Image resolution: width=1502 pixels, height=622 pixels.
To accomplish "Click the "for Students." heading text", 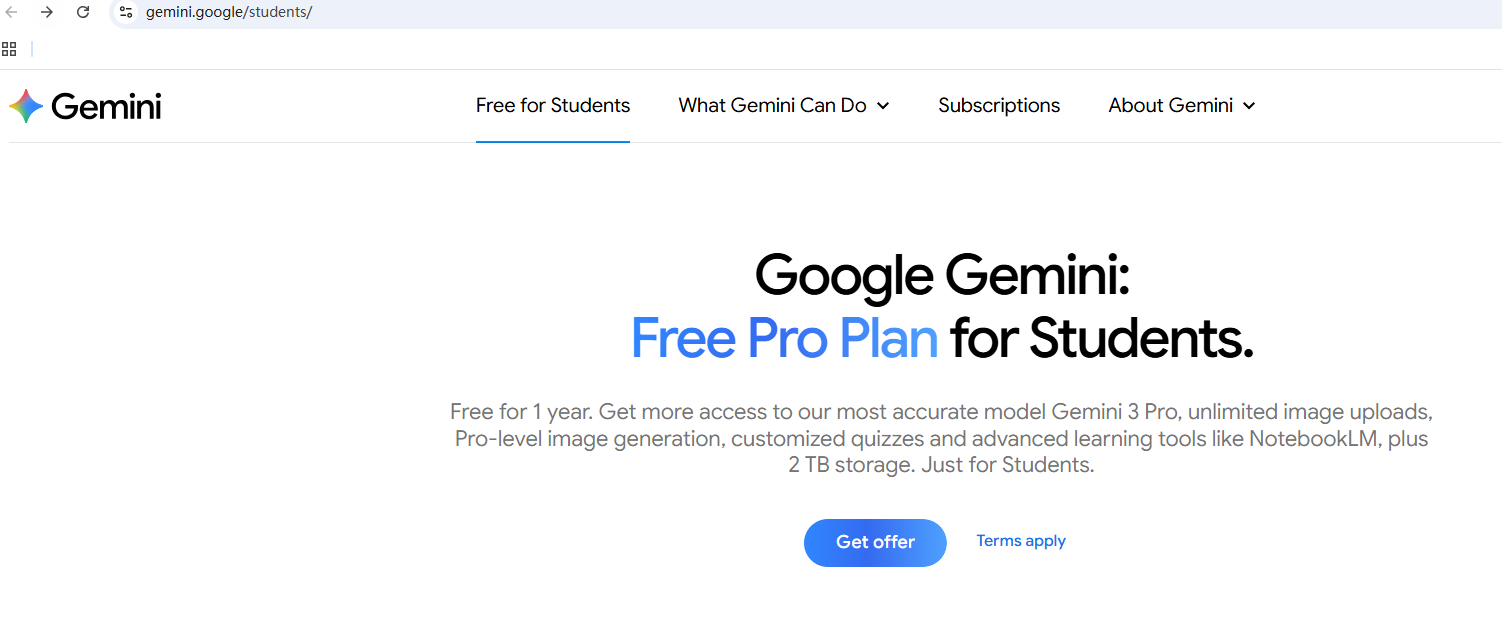I will (x=1101, y=338).
